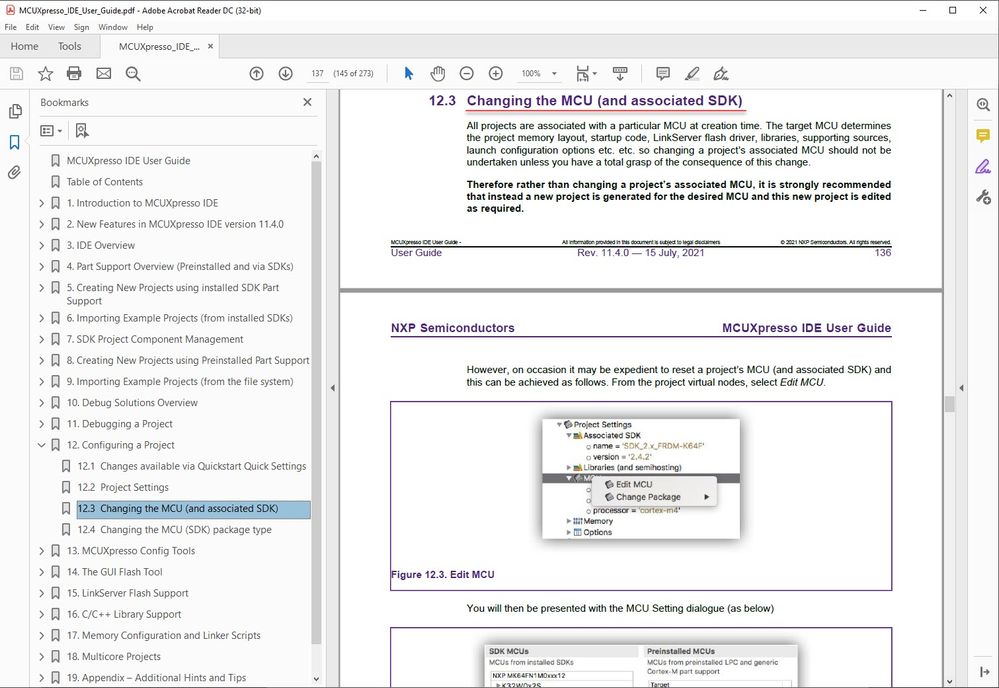Click the Save file icon
The width and height of the screenshot is (999, 688).
pyautogui.click(x=17, y=73)
